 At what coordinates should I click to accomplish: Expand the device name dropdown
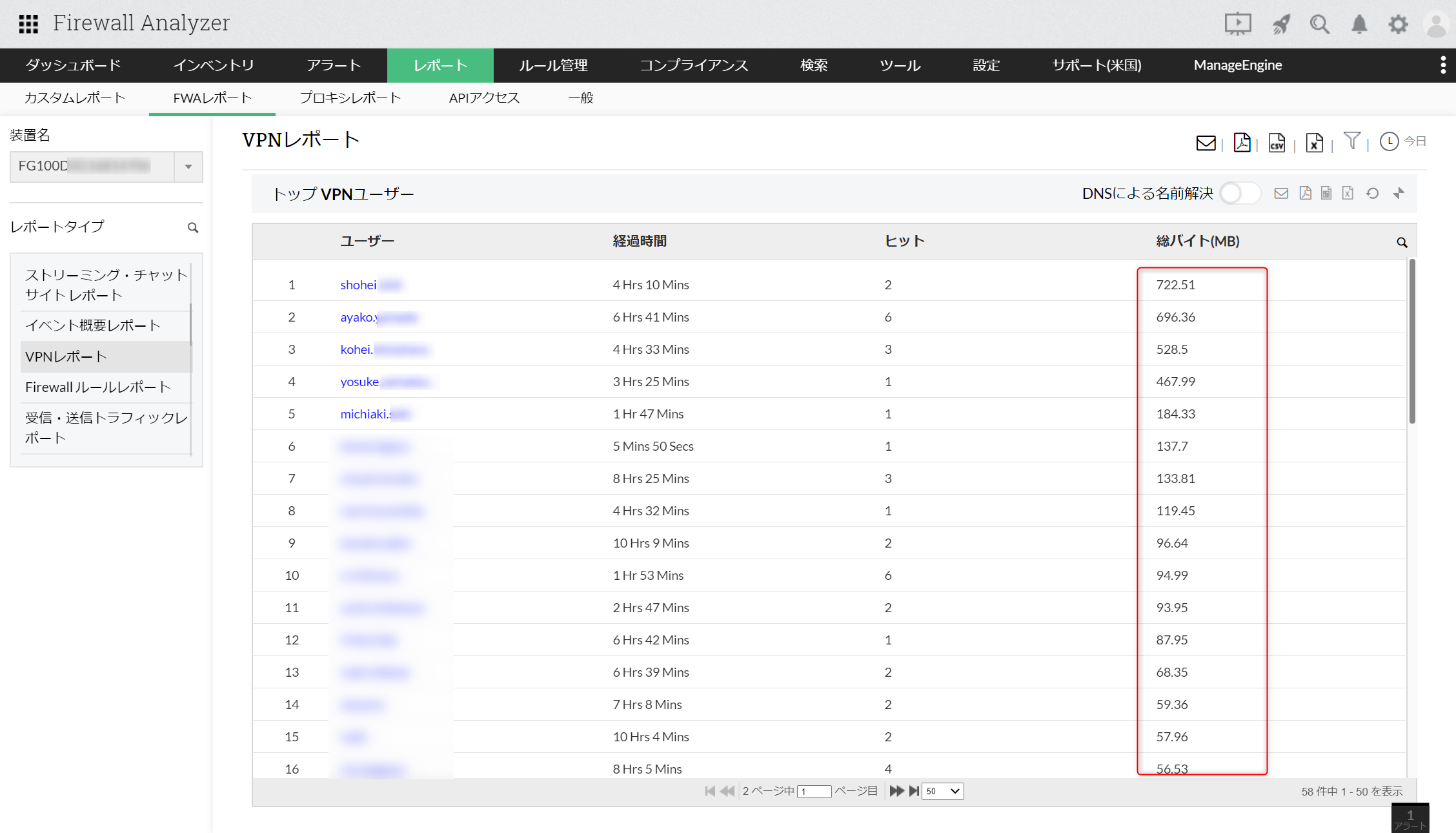tap(188, 167)
